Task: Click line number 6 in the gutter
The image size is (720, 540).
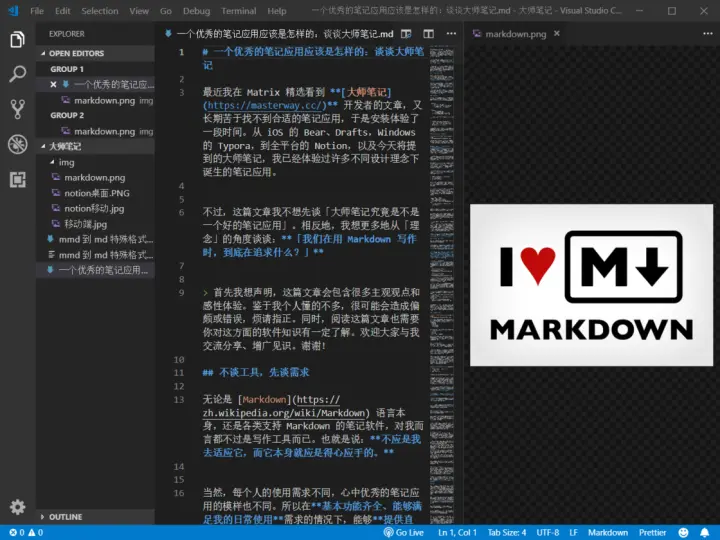Action: (181, 213)
